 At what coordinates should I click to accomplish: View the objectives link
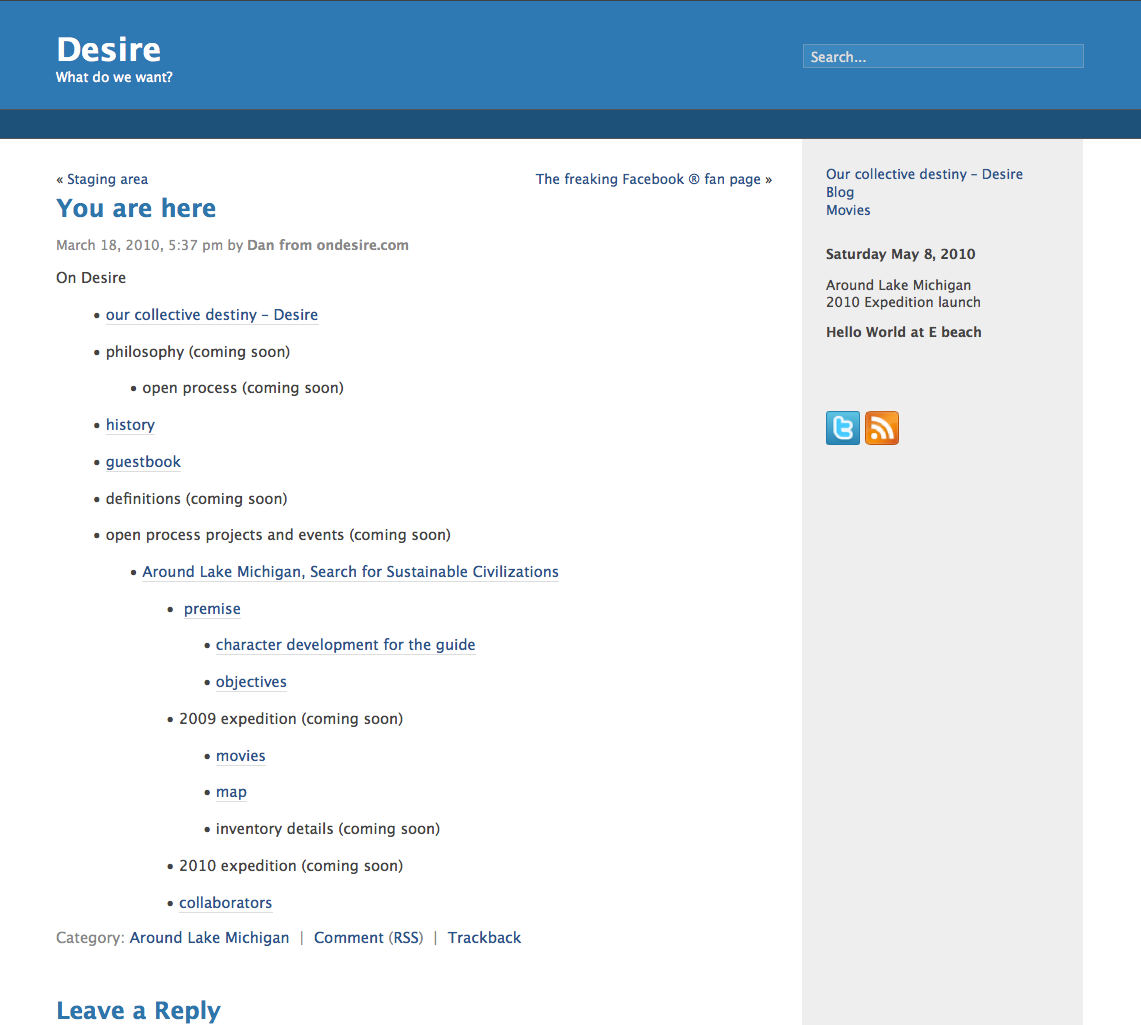click(x=251, y=682)
